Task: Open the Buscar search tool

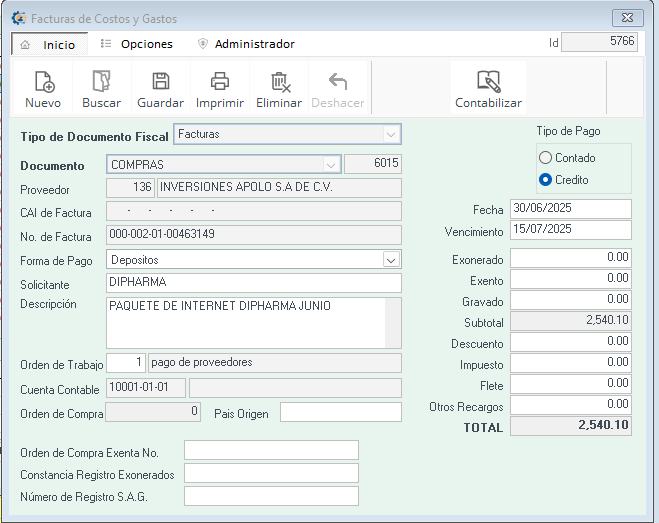Action: [101, 82]
